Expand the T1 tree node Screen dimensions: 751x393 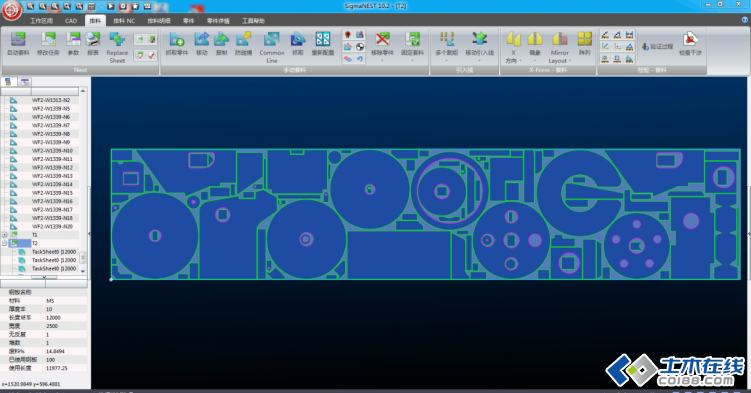click(x=5, y=235)
